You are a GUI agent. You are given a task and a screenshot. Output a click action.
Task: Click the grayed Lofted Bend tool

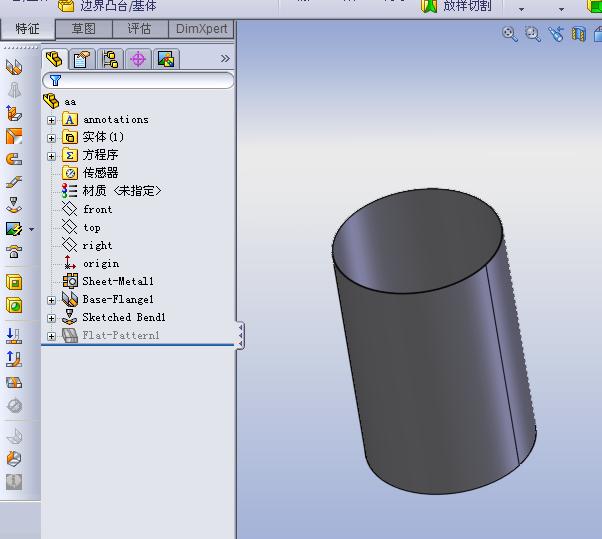coord(14,90)
